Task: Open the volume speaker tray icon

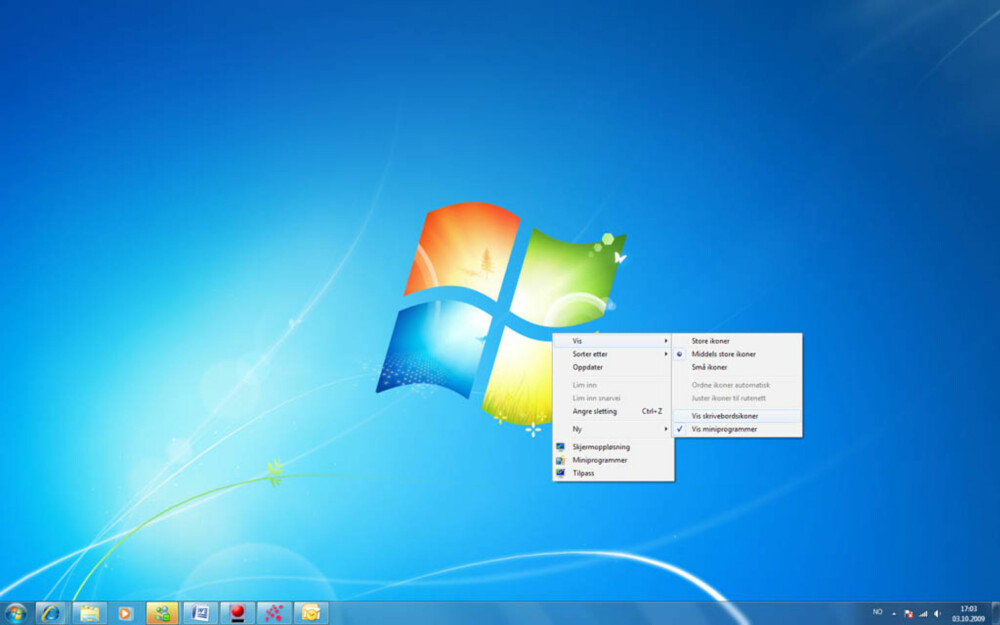Action: 937,614
